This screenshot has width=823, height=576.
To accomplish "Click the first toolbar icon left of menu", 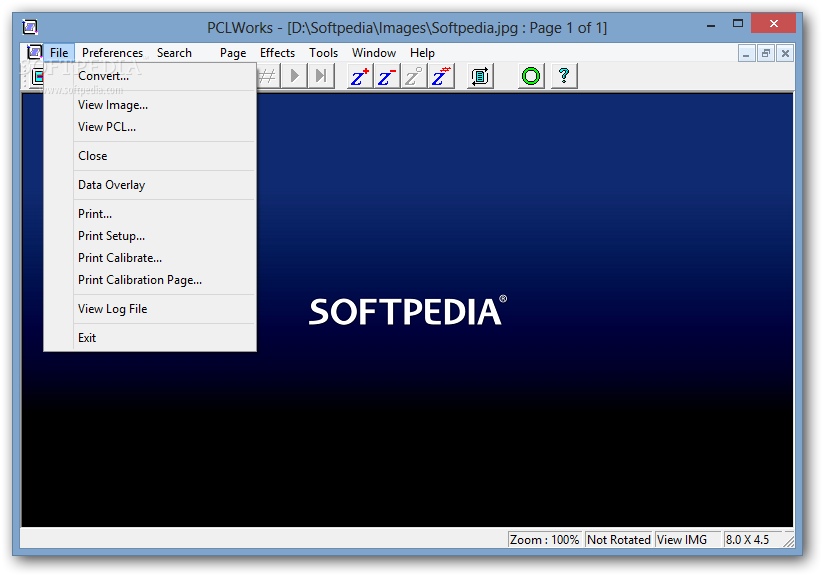I will point(36,77).
